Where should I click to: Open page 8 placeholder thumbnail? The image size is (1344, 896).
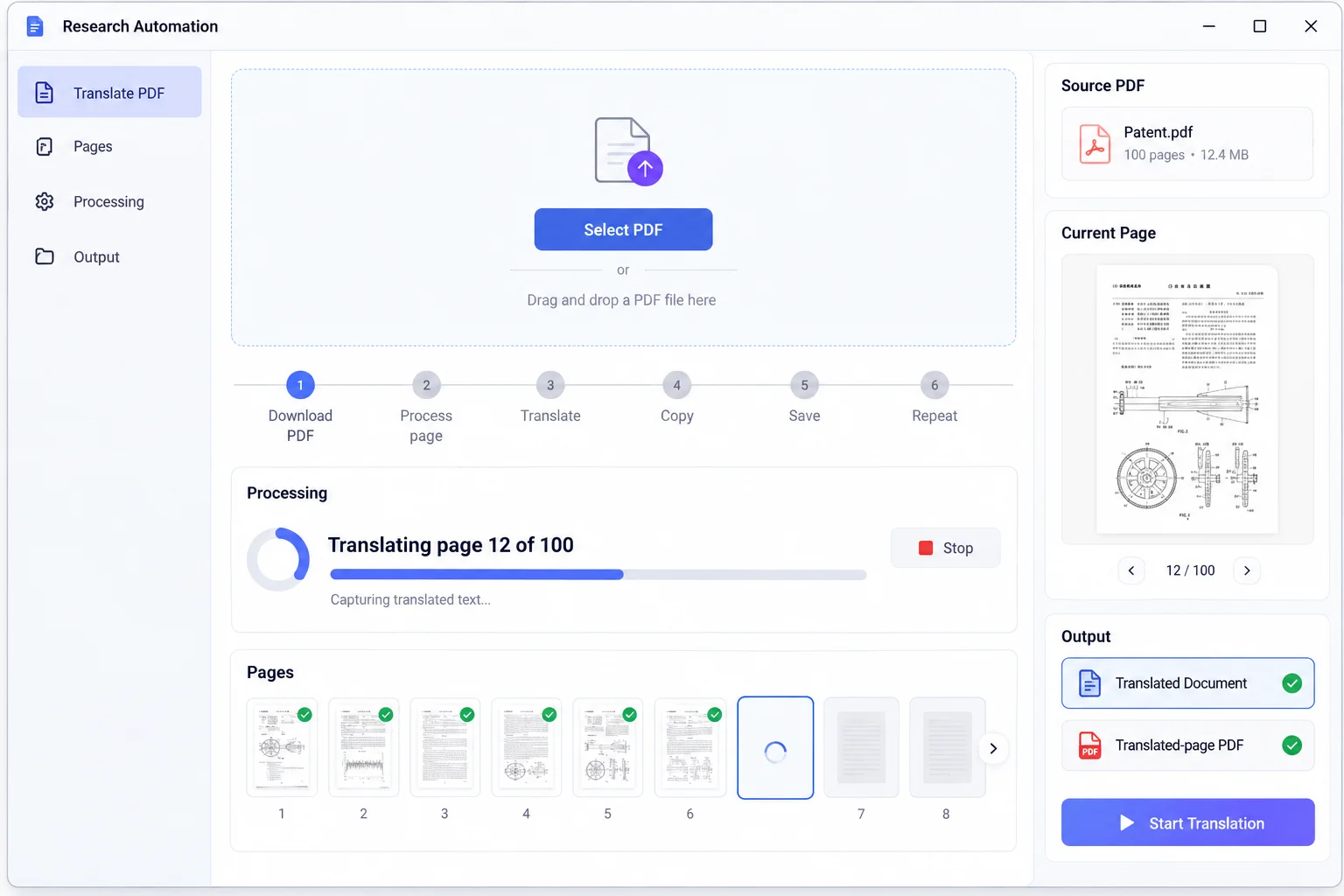(947, 747)
